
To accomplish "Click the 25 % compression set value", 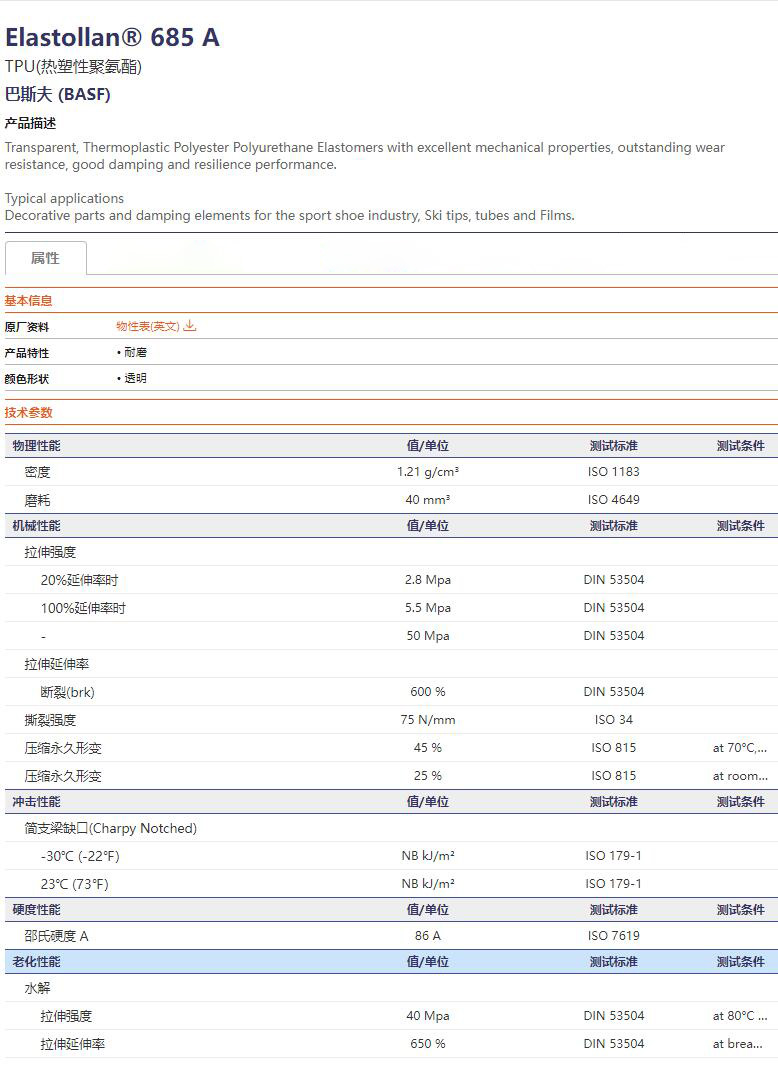I will [428, 776].
